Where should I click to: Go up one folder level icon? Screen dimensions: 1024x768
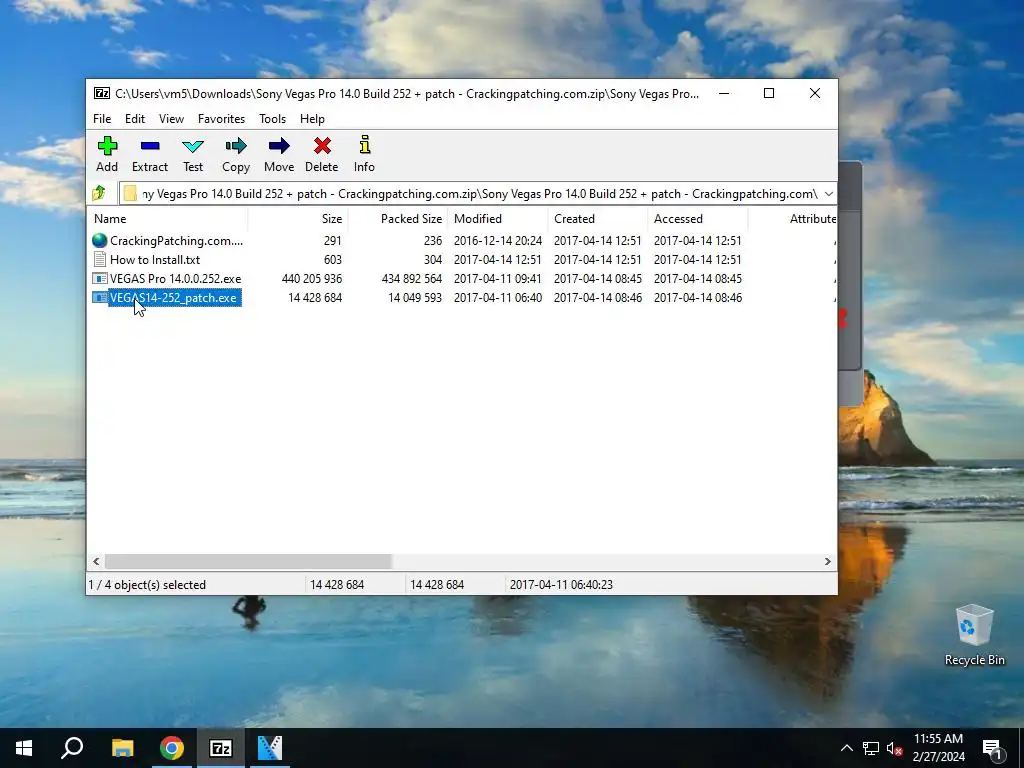coord(99,193)
